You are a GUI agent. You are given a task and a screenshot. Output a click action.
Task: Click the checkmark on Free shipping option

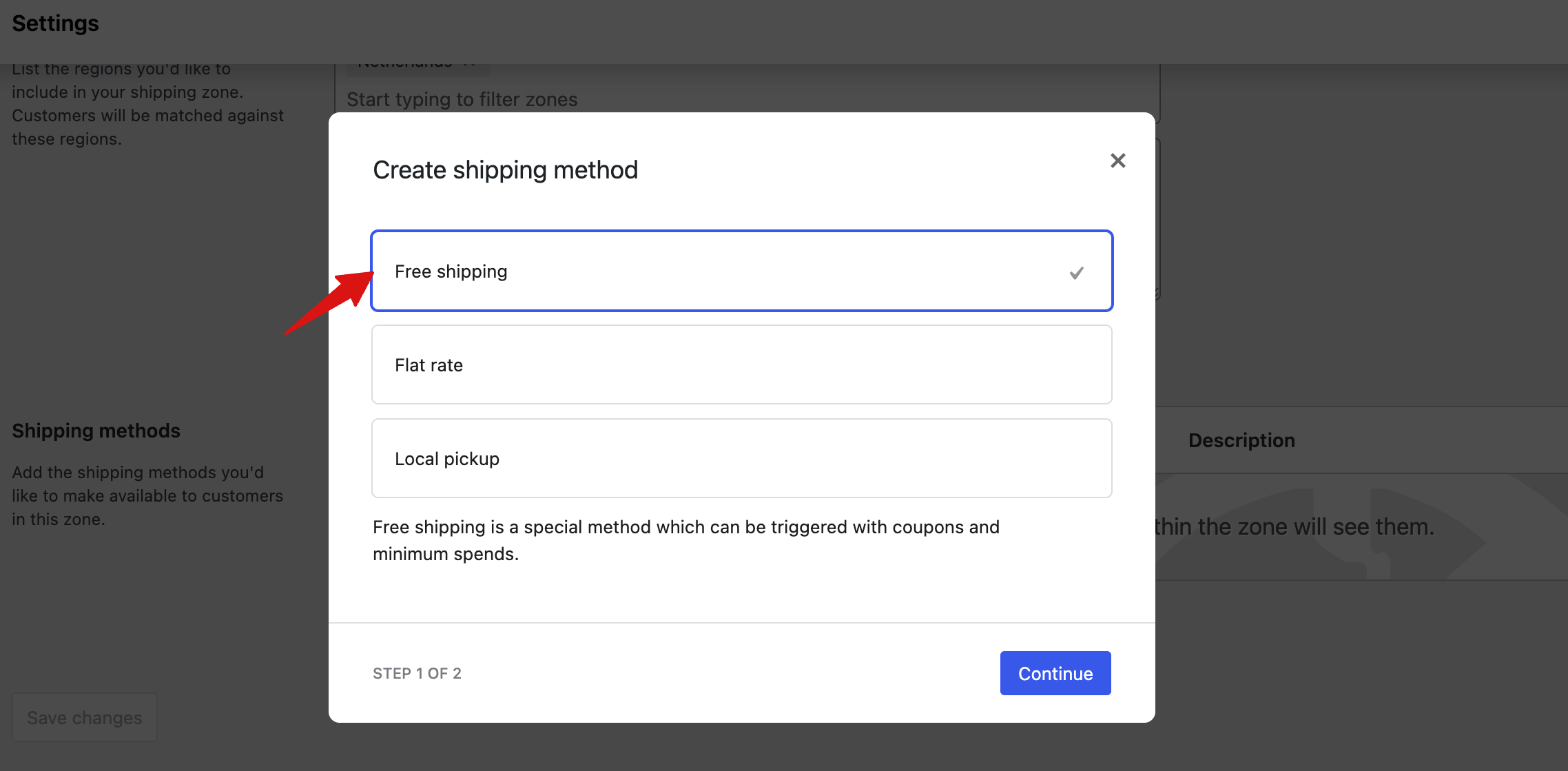1077,271
